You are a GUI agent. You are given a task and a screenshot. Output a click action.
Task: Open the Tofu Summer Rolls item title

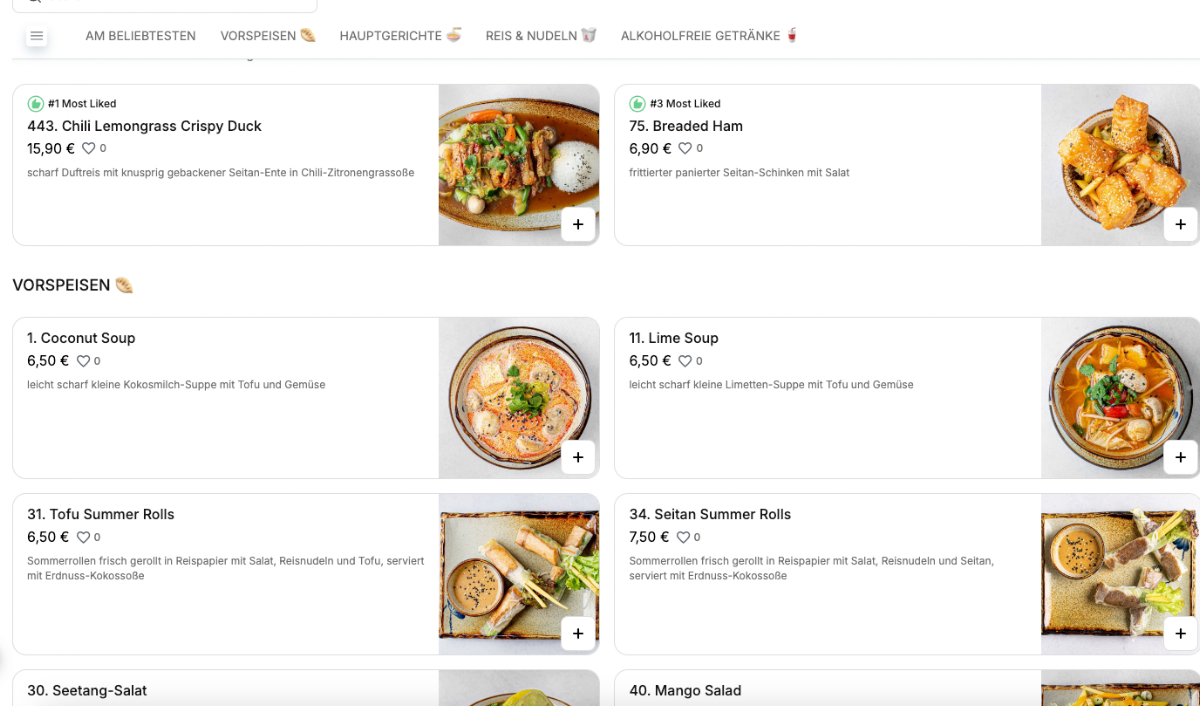coord(101,514)
